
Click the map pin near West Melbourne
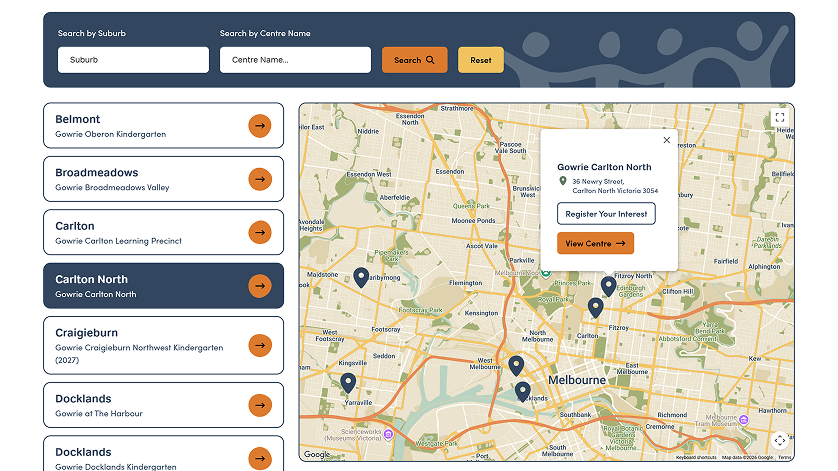(516, 366)
